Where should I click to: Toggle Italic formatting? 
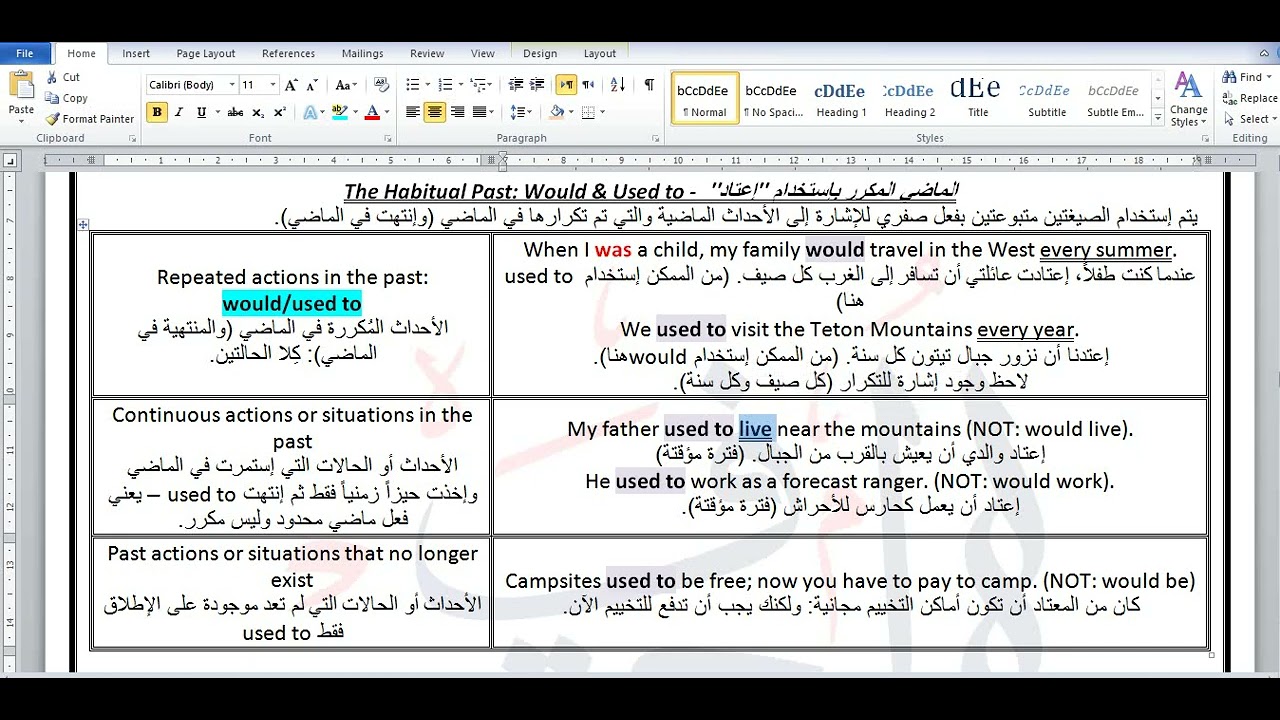(179, 112)
